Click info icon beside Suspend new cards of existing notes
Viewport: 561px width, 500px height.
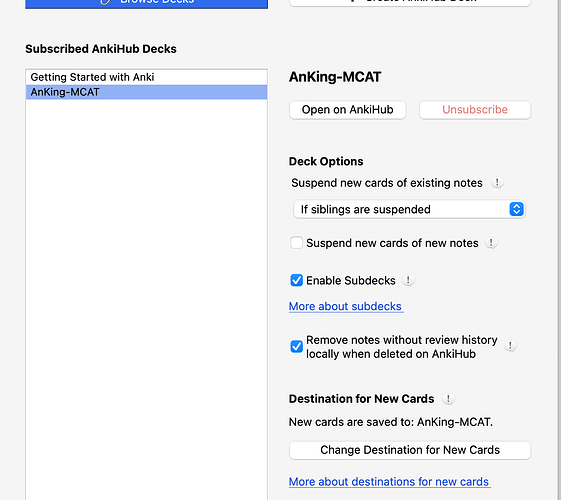pyautogui.click(x=497, y=183)
